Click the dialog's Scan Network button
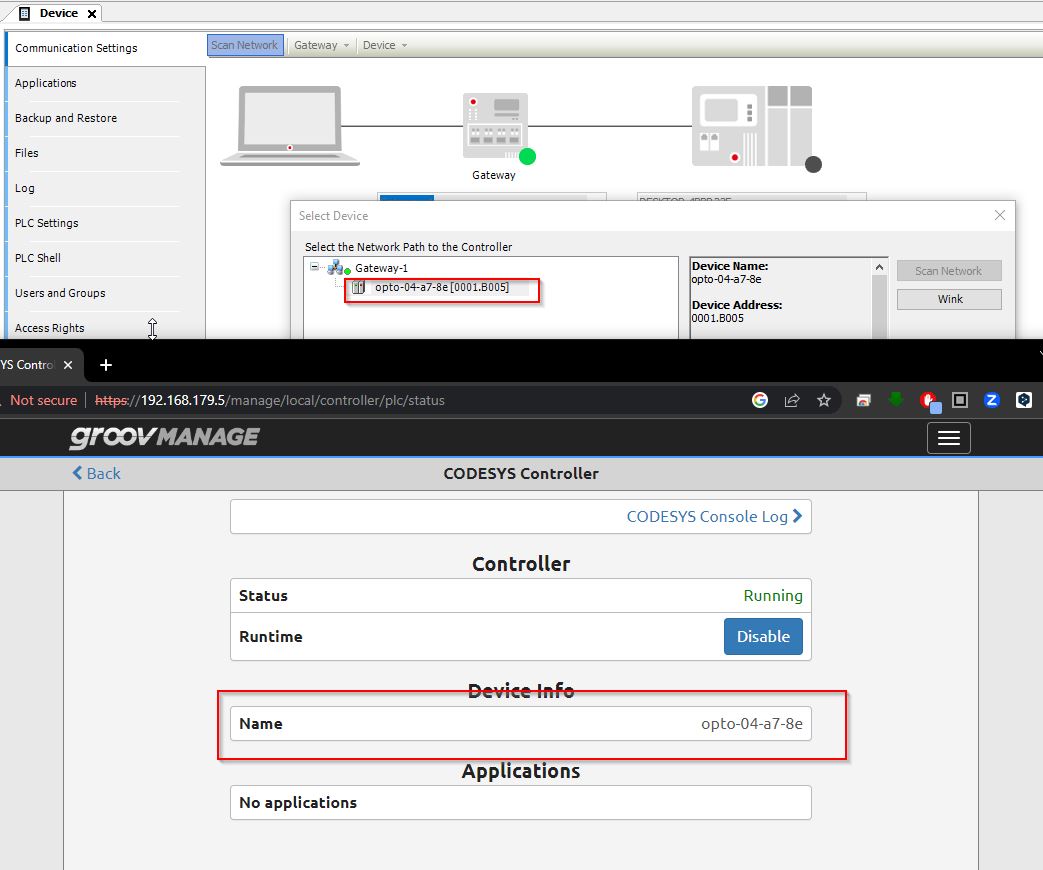 (949, 271)
